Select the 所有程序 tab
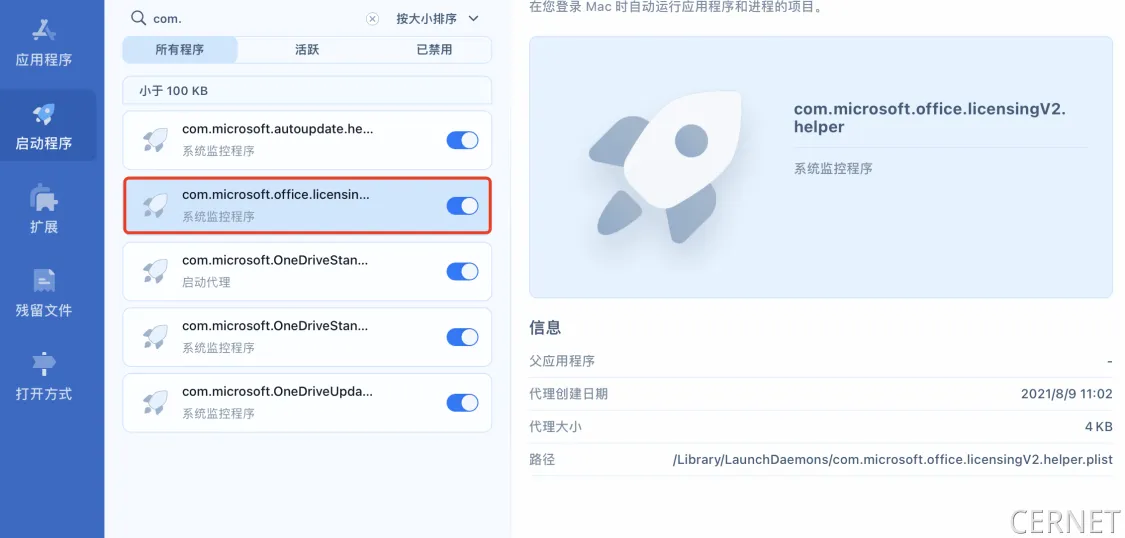This screenshot has width=1125, height=538. point(180,50)
